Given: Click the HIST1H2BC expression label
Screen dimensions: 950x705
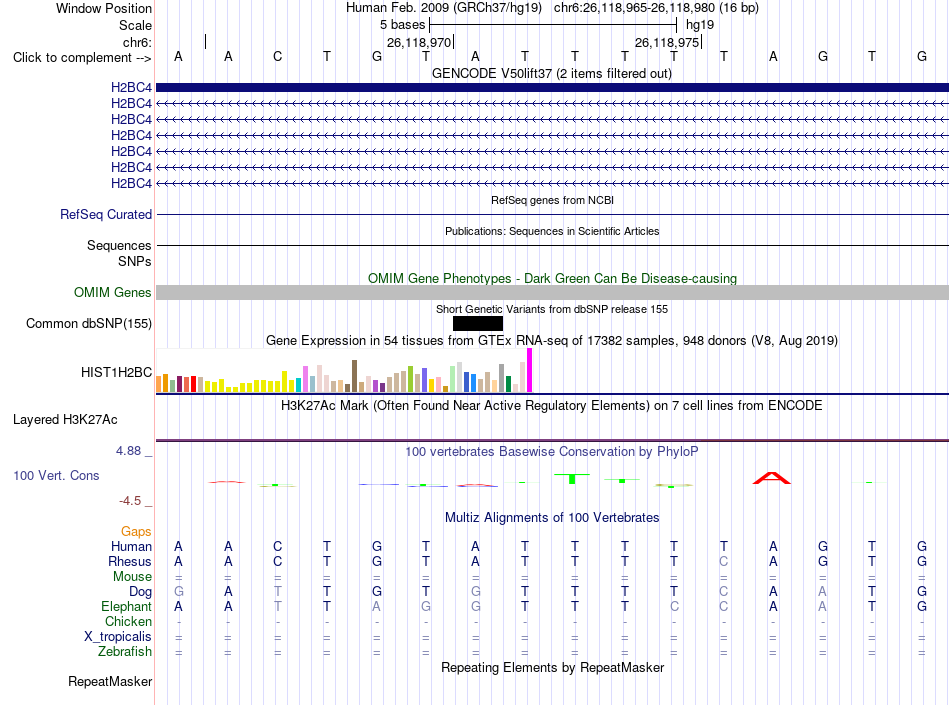Looking at the screenshot, I should [x=116, y=372].
